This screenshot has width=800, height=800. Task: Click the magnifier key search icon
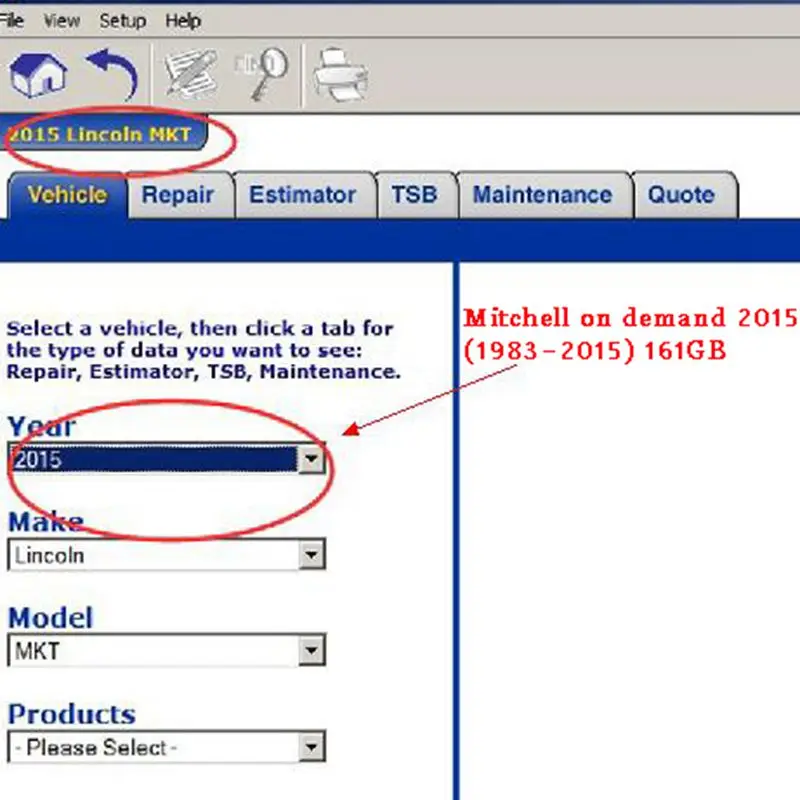(x=262, y=74)
